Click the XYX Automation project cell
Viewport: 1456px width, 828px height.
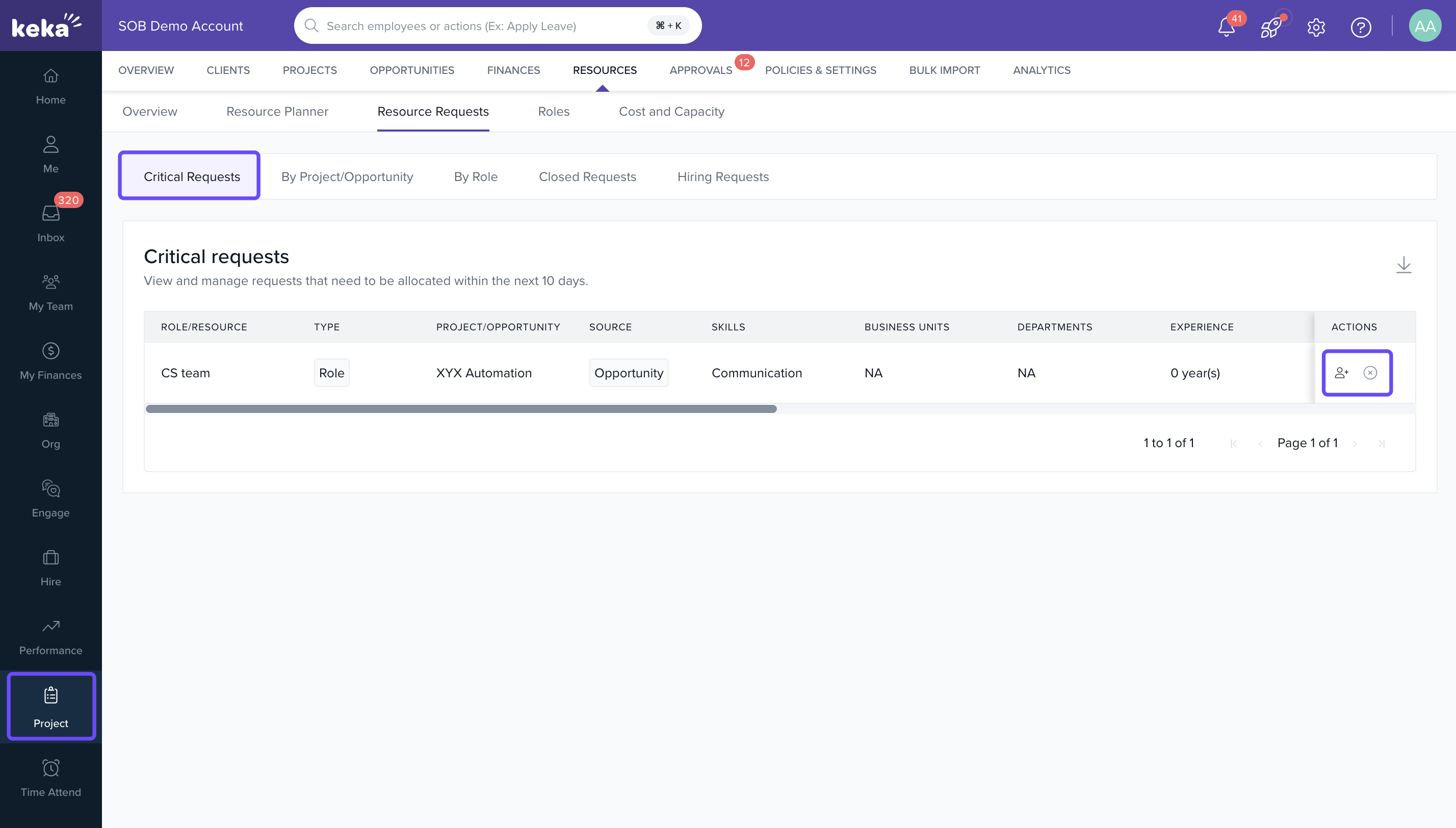pyautogui.click(x=483, y=373)
